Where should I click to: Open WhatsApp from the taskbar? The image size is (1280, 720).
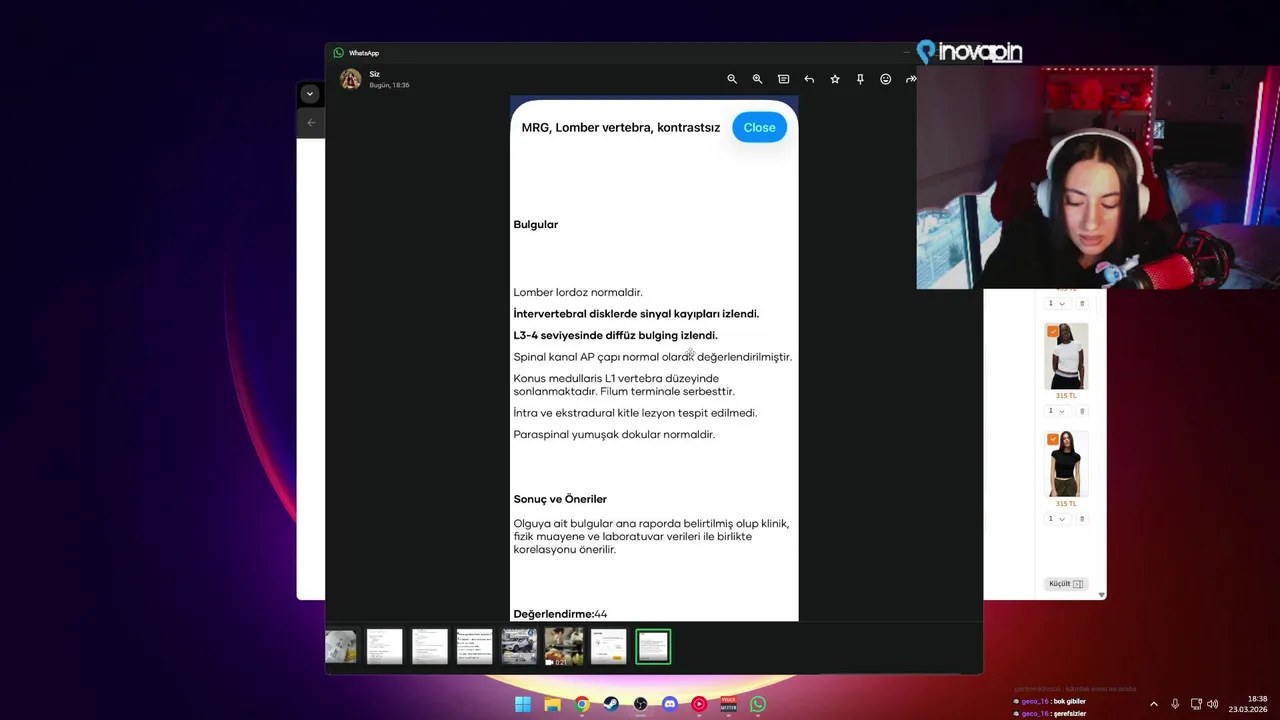tap(758, 704)
